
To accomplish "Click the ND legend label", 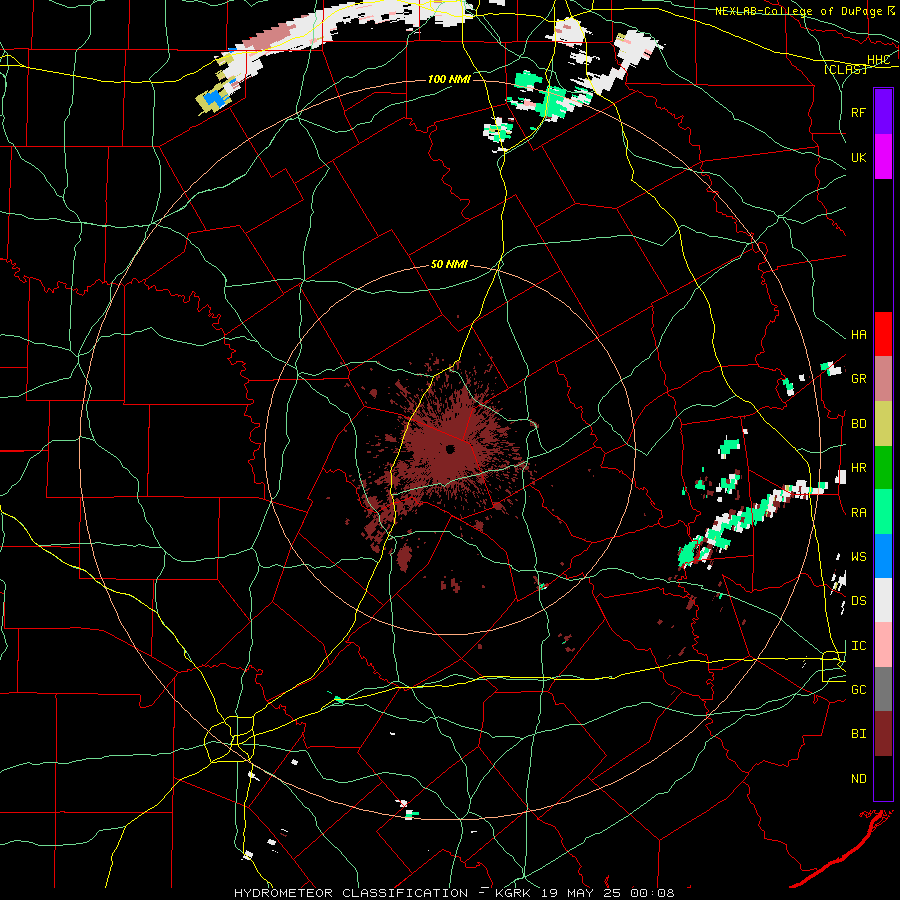I will point(858,779).
